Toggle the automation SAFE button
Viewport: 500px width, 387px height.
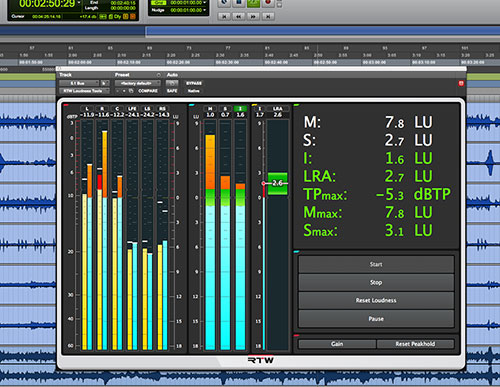[172, 91]
